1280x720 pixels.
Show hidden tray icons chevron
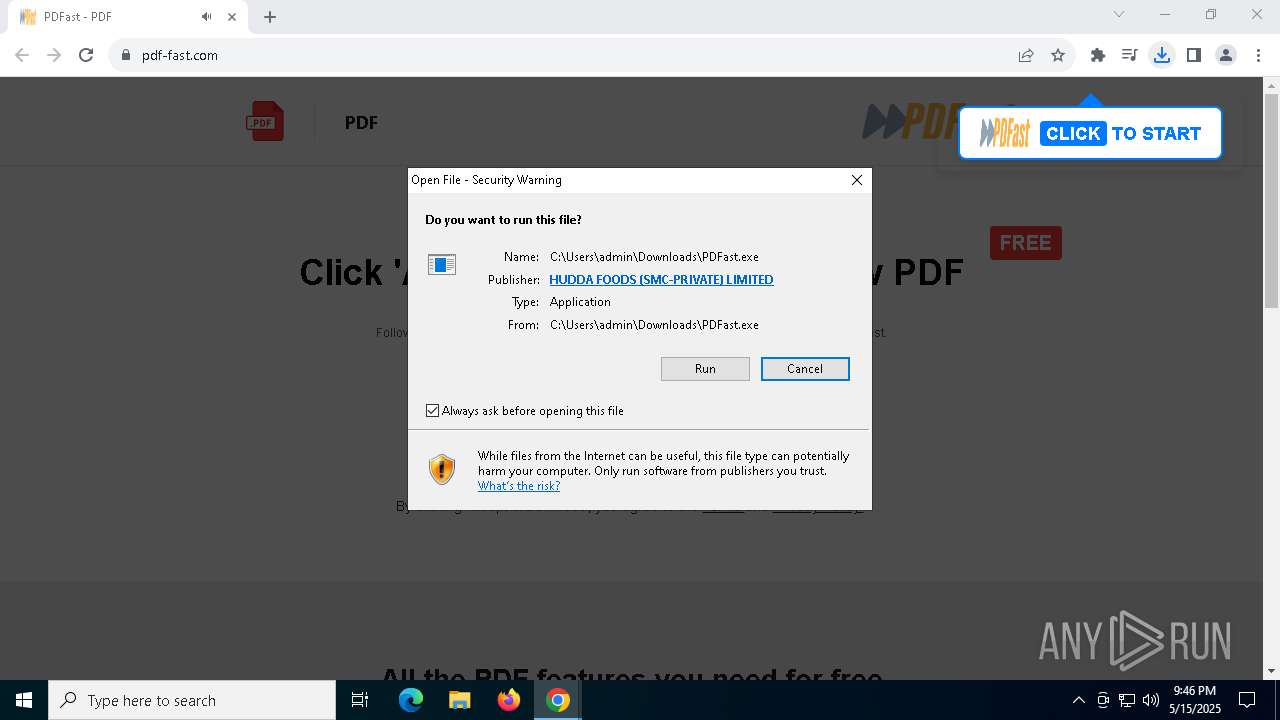click(x=1078, y=700)
